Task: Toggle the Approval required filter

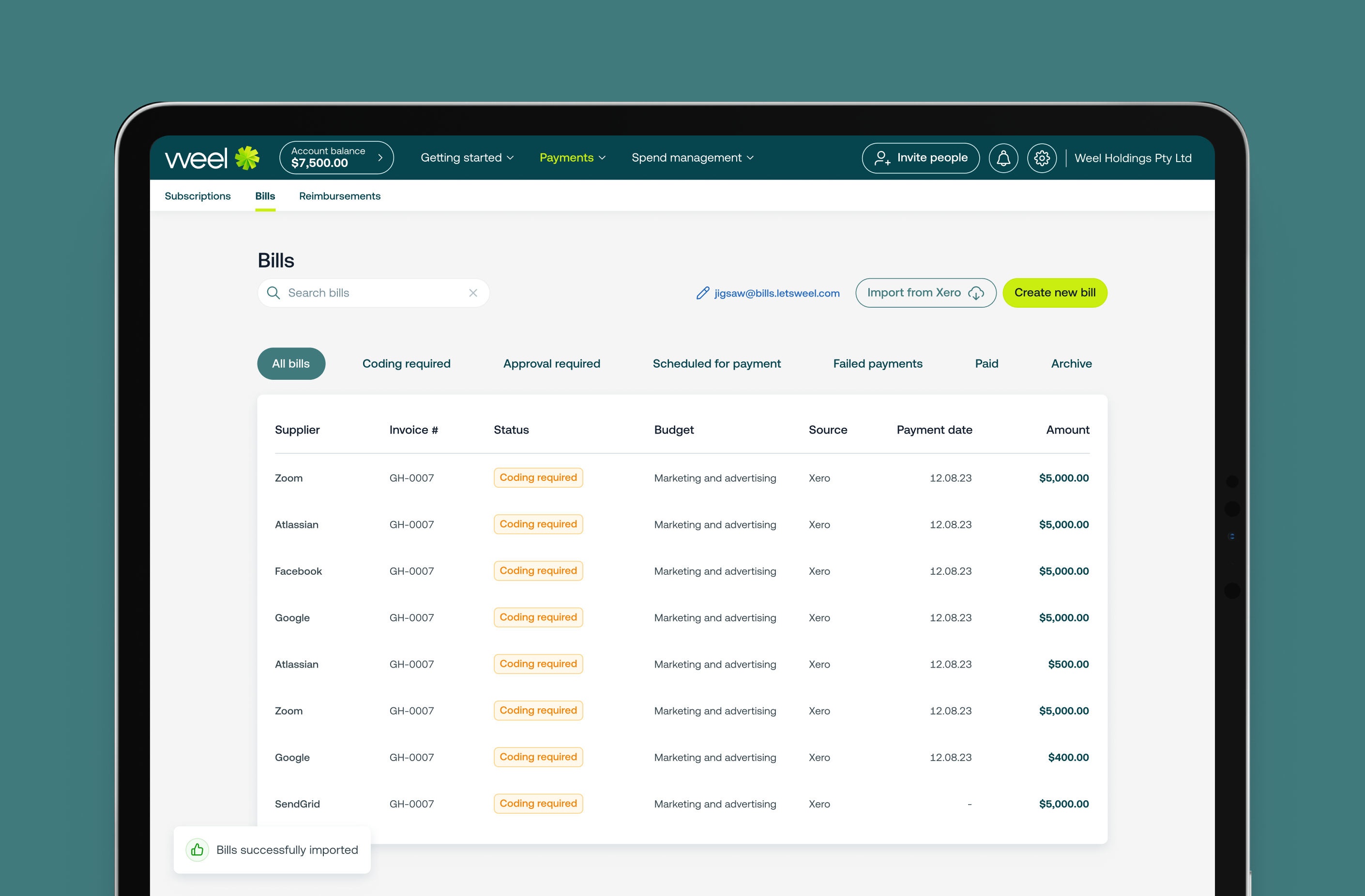Action: pyautogui.click(x=551, y=363)
